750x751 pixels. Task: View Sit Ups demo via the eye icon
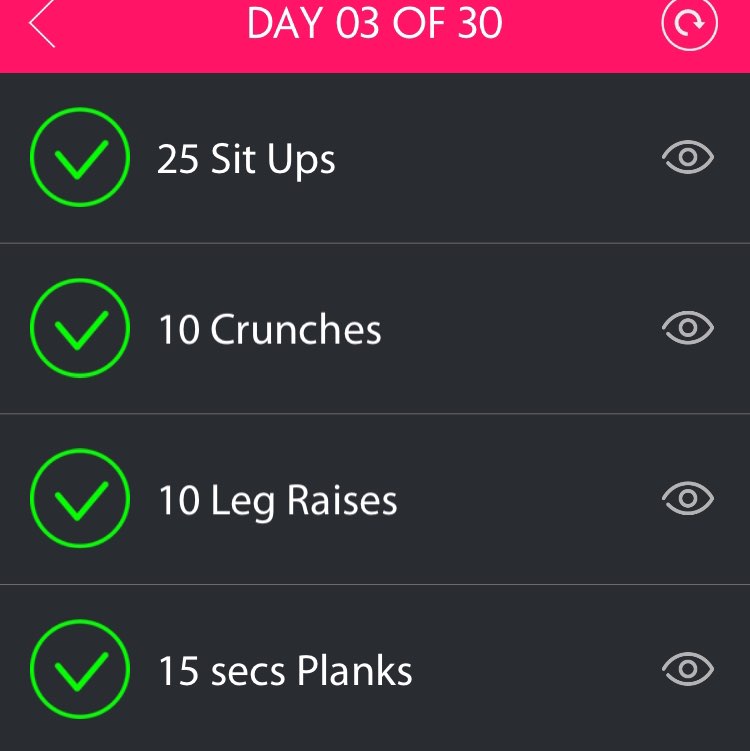pyautogui.click(x=688, y=158)
